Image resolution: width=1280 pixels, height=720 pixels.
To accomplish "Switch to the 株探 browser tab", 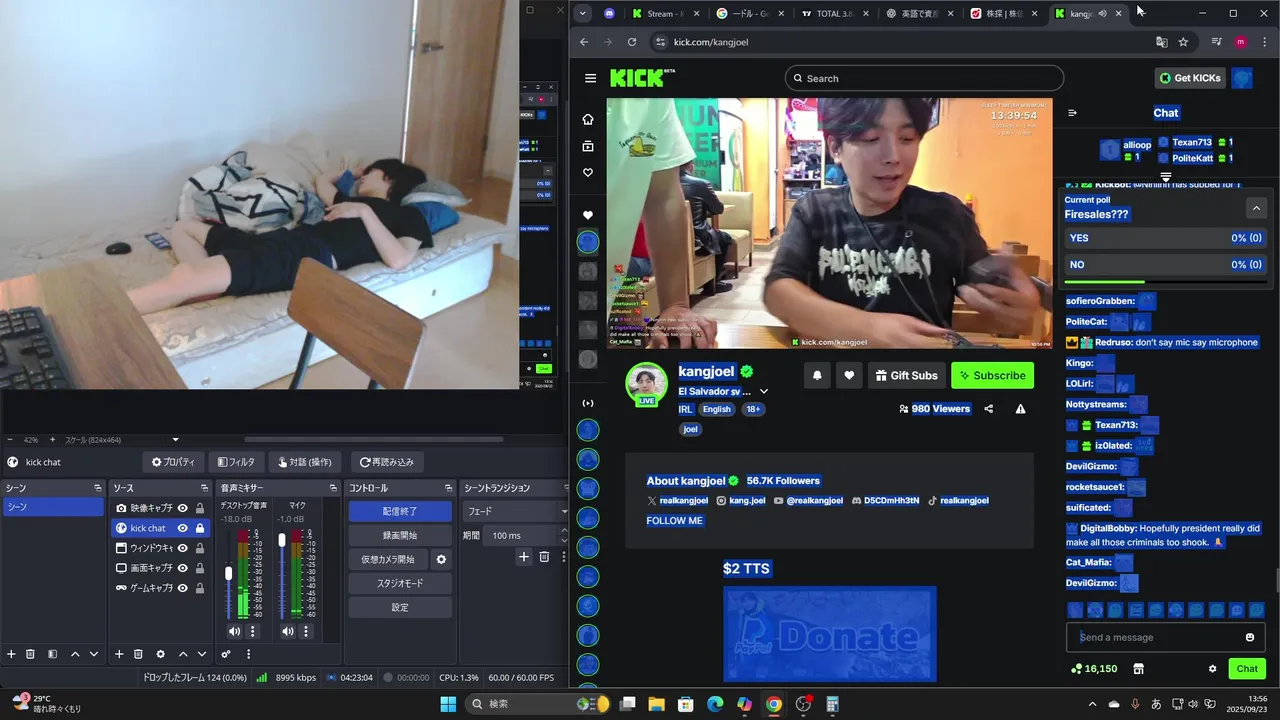I will (x=1002, y=13).
